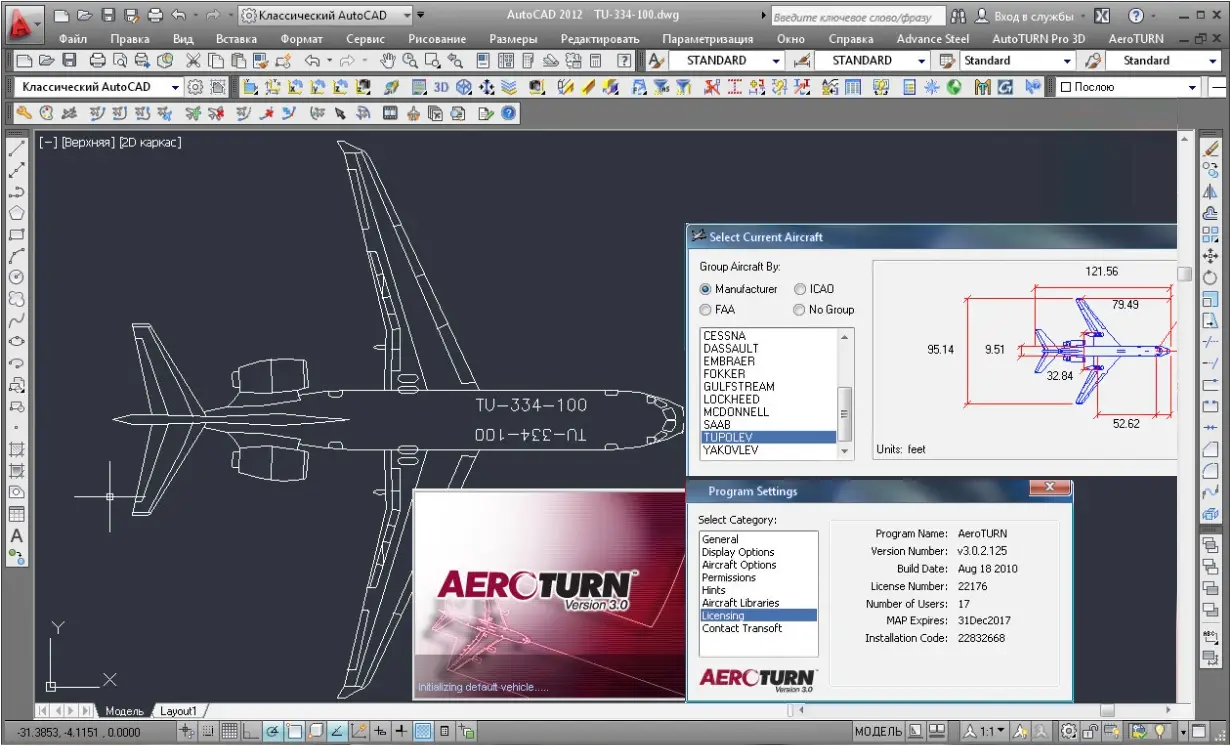Click the Послою white color swatch

1066,87
